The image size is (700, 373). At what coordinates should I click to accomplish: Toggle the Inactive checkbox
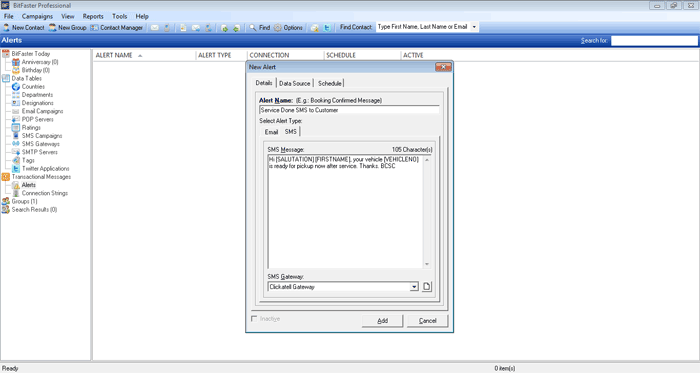[254, 319]
